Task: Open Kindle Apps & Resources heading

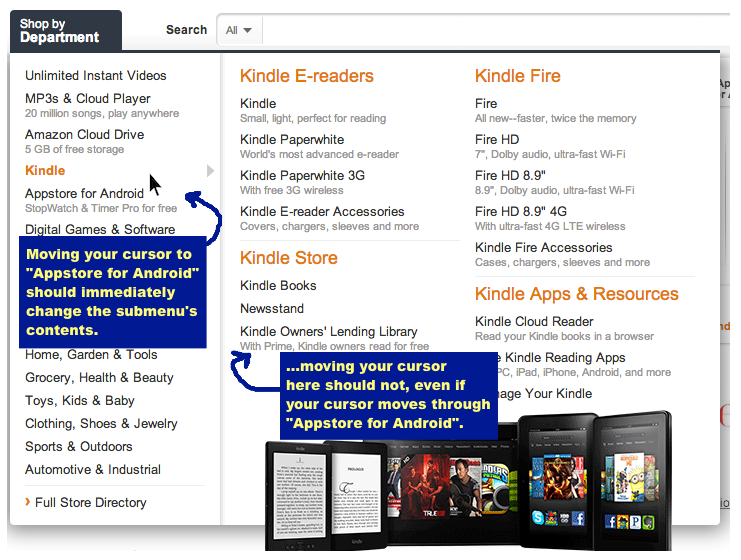Action: coord(577,294)
